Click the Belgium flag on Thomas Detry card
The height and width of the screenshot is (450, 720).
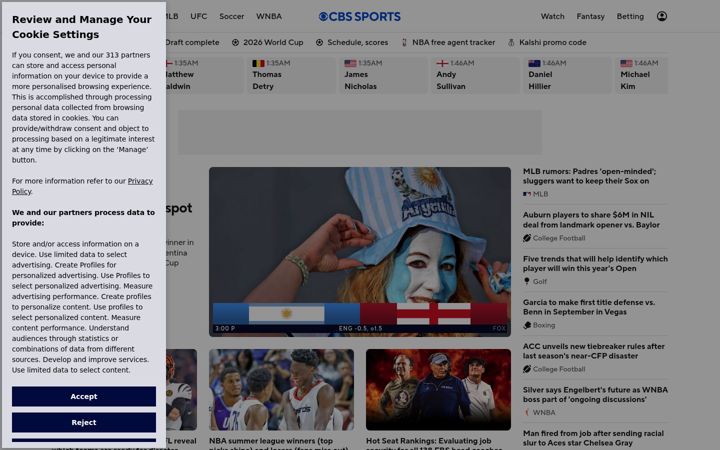[x=259, y=63]
